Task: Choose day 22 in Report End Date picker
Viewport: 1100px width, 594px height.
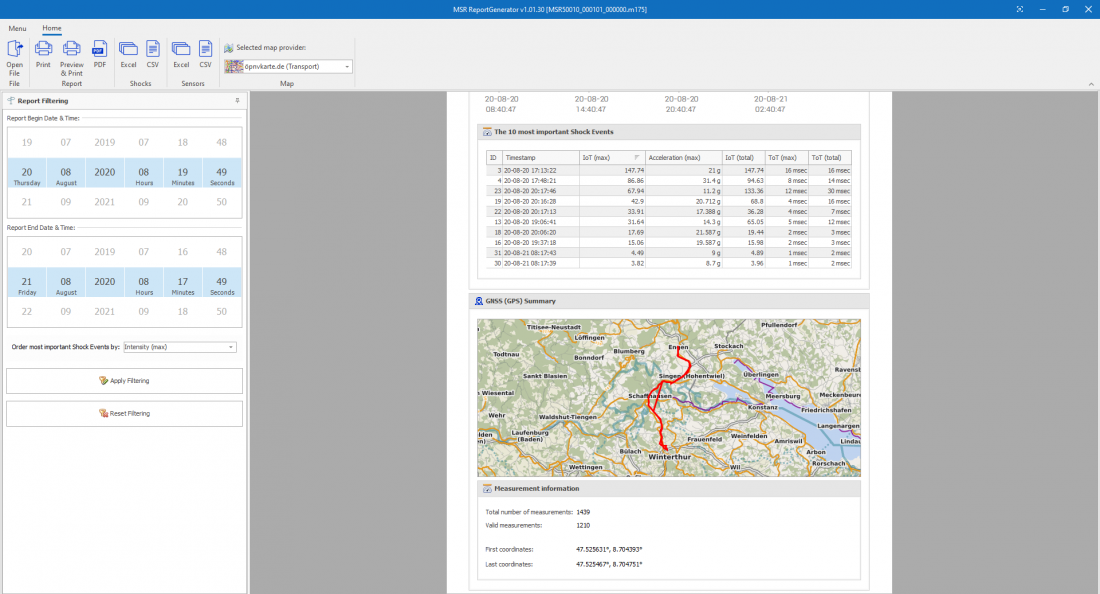Action: point(27,311)
